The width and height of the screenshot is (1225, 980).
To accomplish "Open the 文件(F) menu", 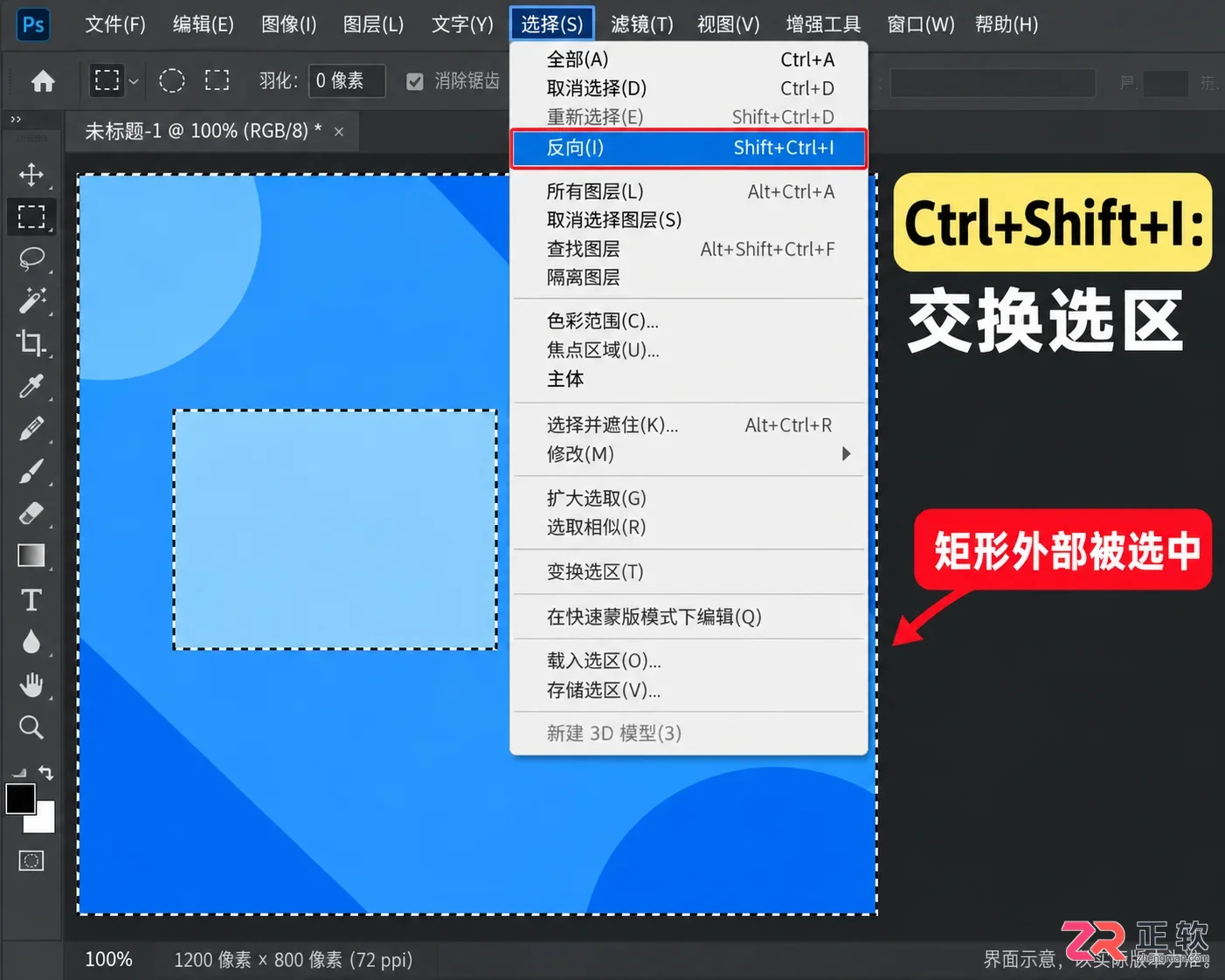I will pyautogui.click(x=115, y=24).
